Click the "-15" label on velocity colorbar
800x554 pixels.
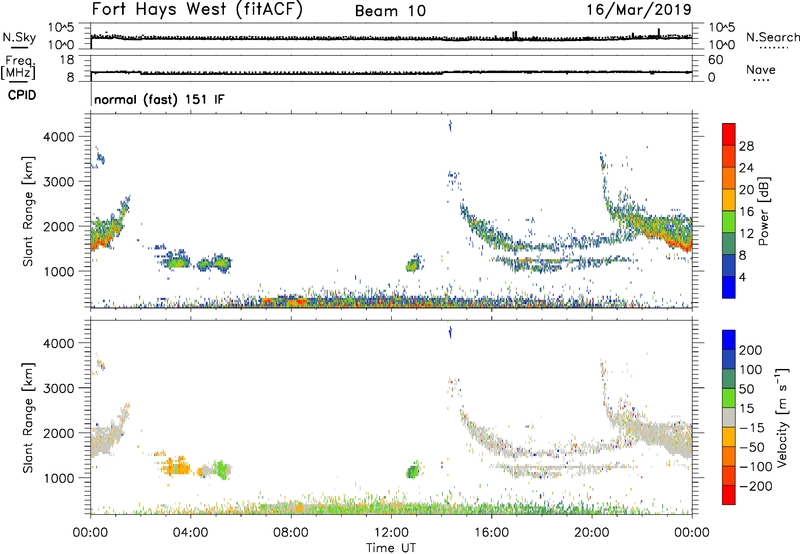(x=750, y=428)
